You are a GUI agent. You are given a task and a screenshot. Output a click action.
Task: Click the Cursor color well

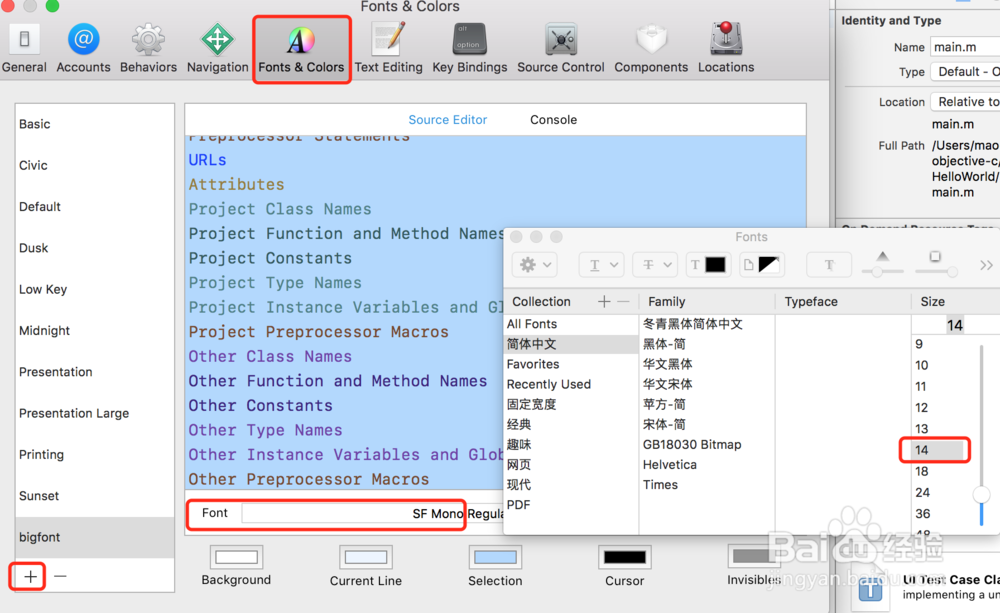[625, 558]
